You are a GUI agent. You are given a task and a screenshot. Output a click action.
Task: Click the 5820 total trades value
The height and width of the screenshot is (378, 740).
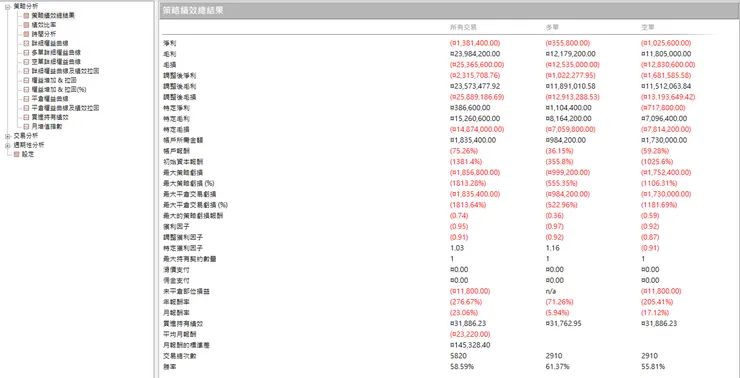(457, 356)
